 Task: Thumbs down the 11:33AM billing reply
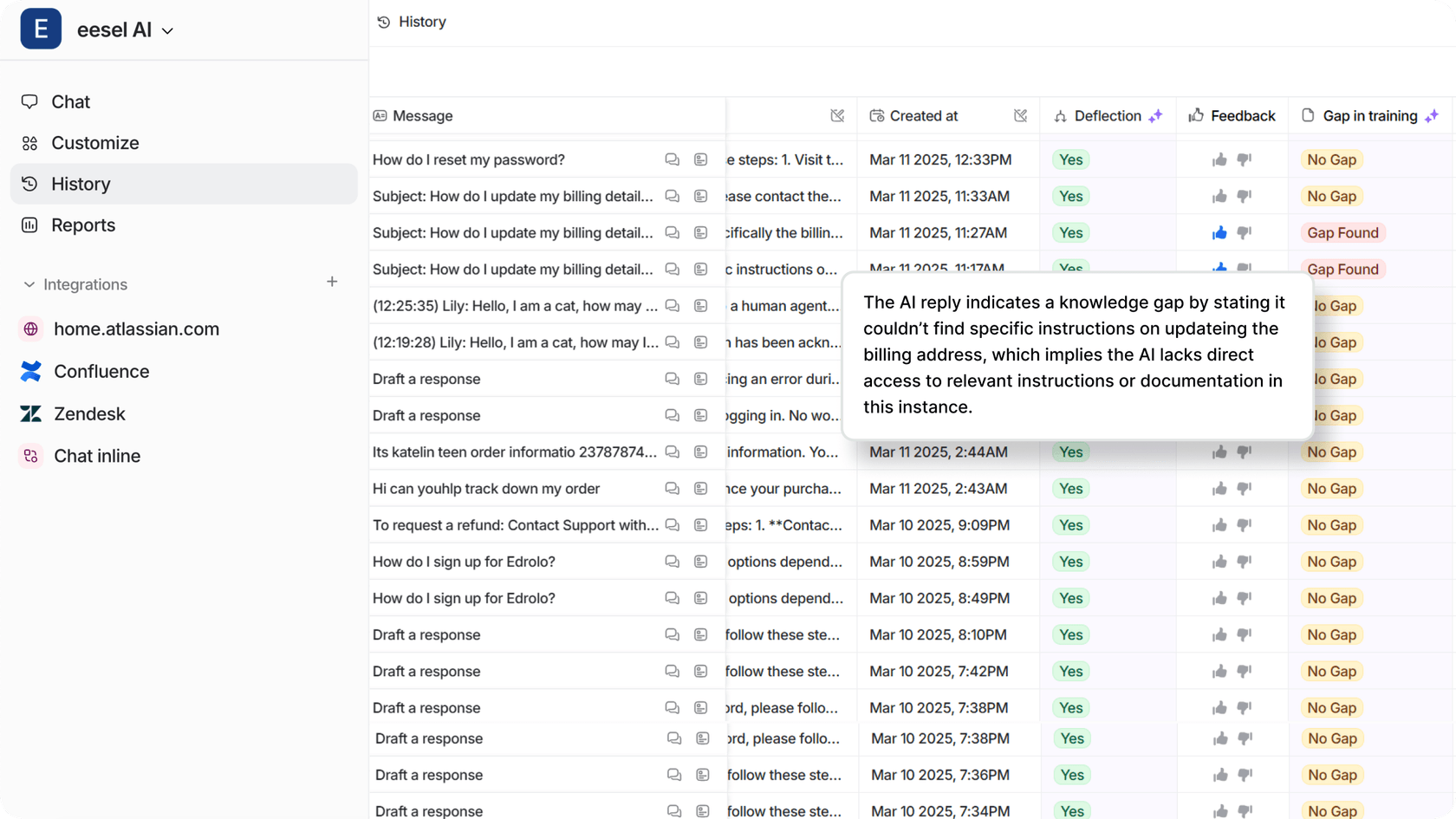pyautogui.click(x=1244, y=197)
